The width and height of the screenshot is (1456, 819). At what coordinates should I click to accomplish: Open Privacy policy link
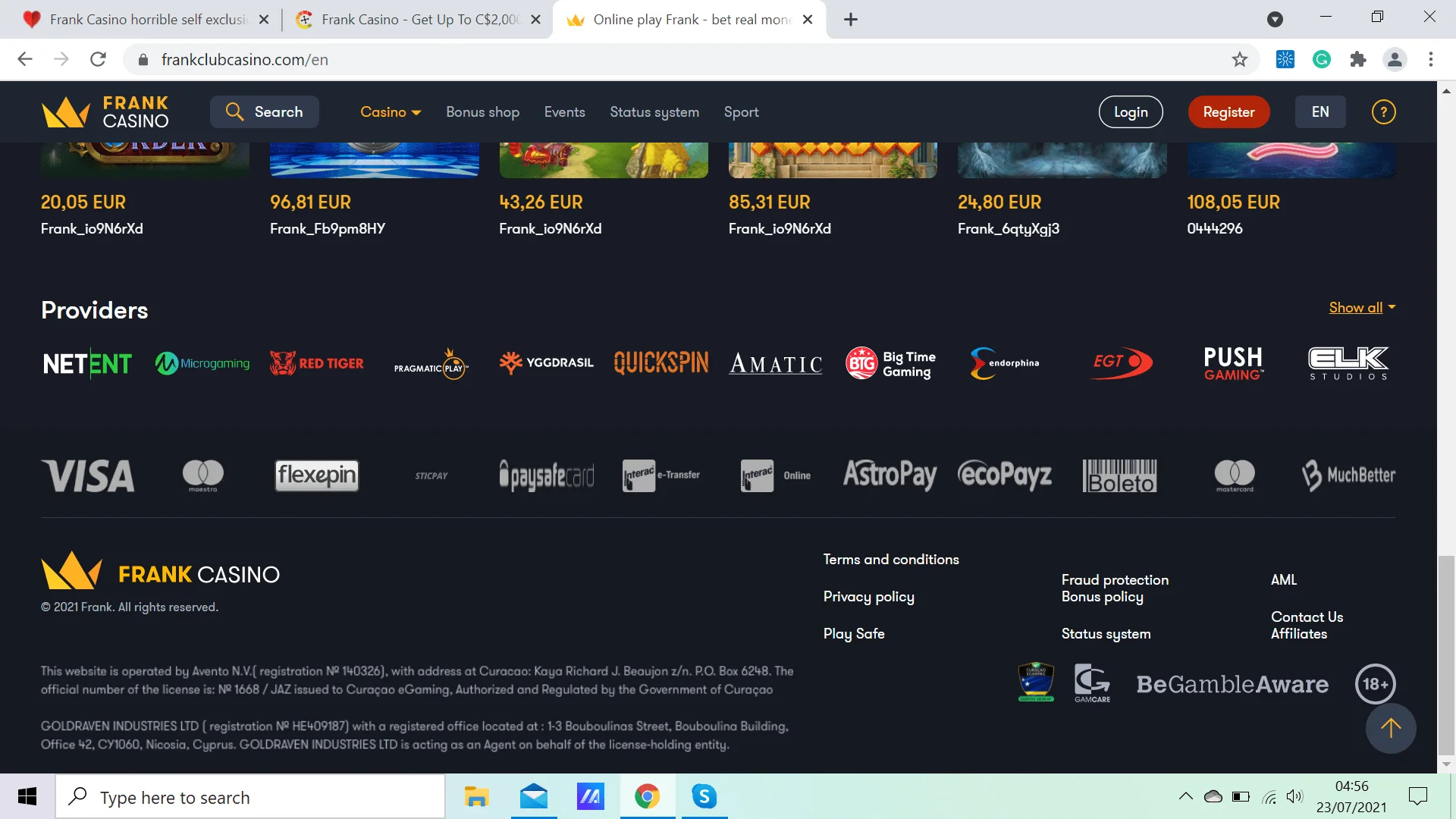(869, 597)
